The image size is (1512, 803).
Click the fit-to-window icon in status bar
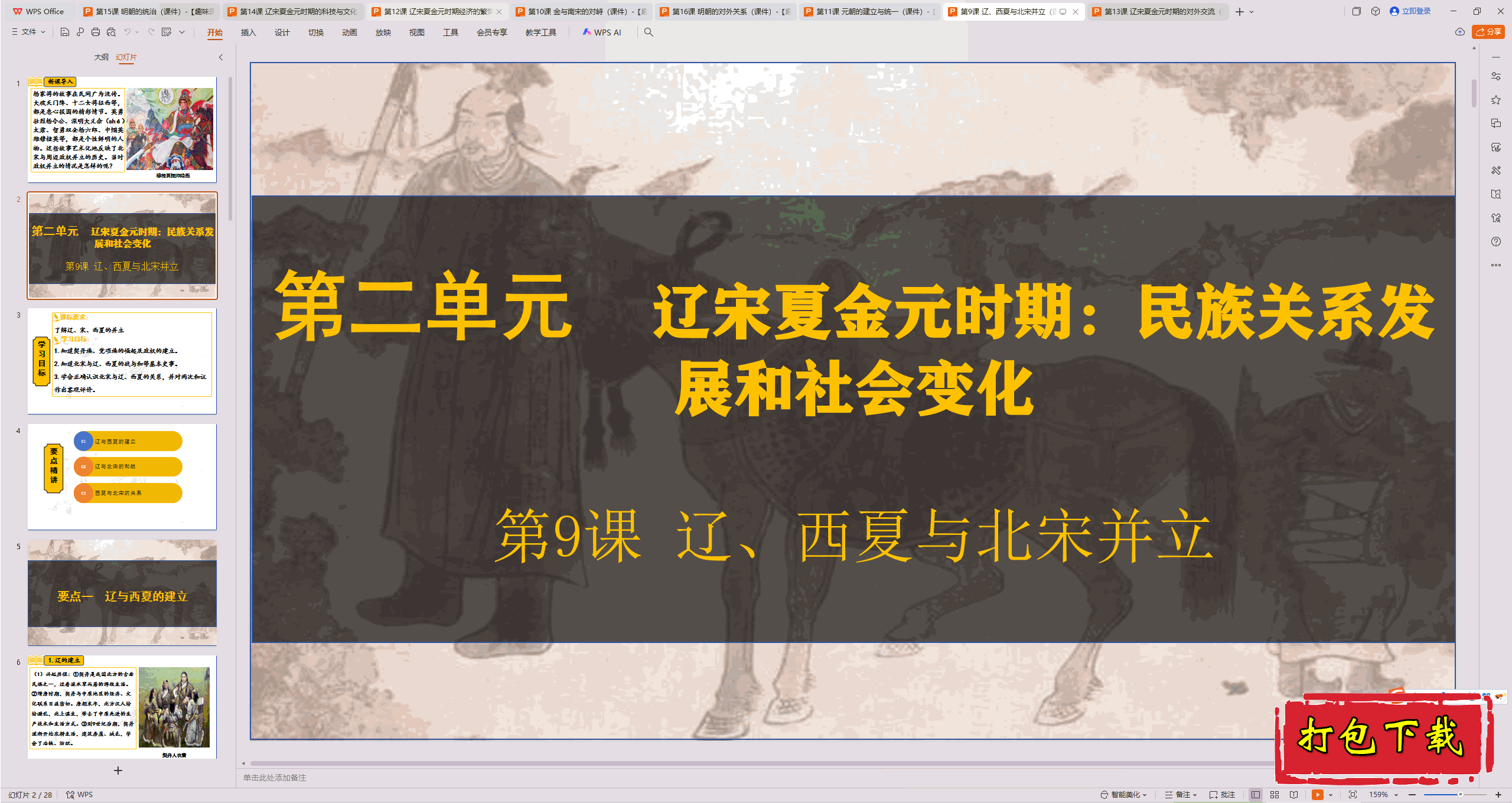tap(1353, 795)
